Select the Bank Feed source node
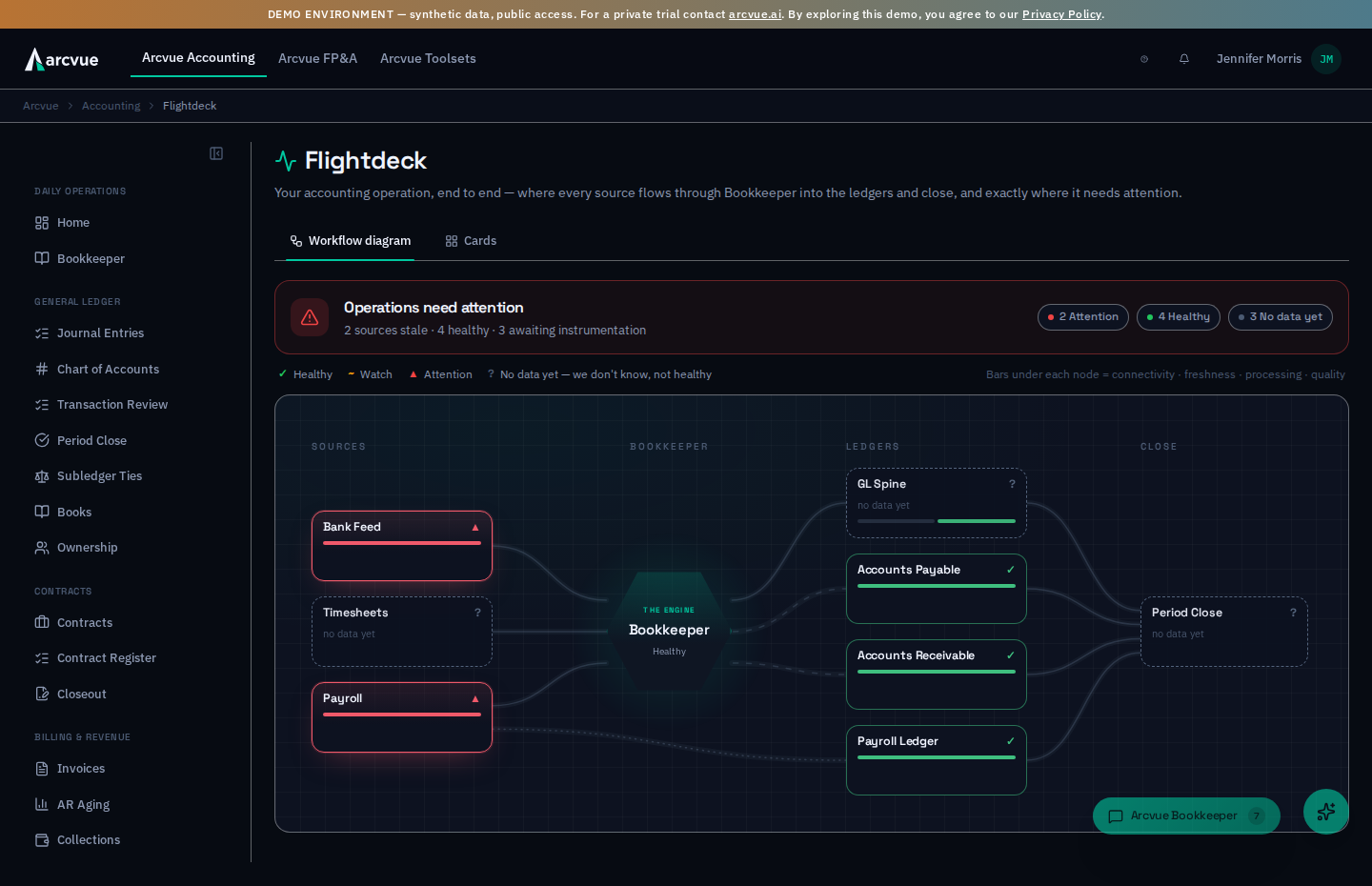This screenshot has width=1372, height=886. (x=402, y=546)
